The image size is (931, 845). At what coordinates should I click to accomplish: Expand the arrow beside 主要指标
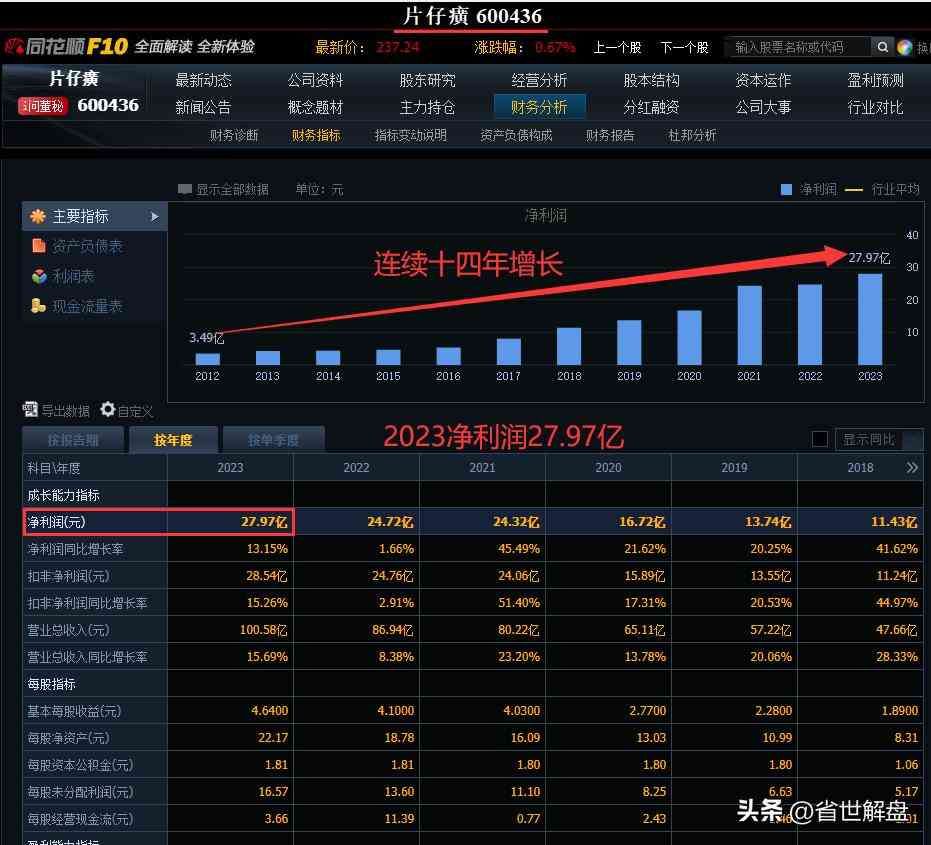155,216
